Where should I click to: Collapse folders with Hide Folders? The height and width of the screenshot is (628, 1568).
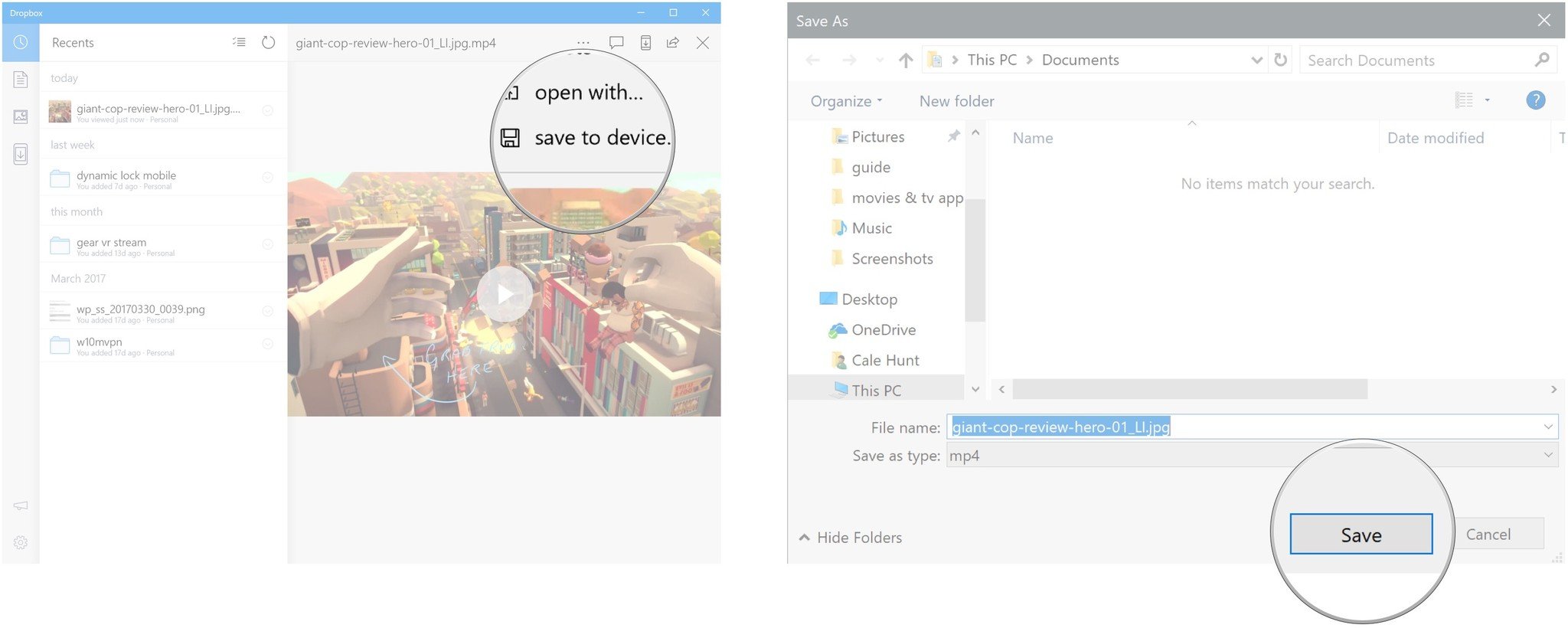(851, 538)
